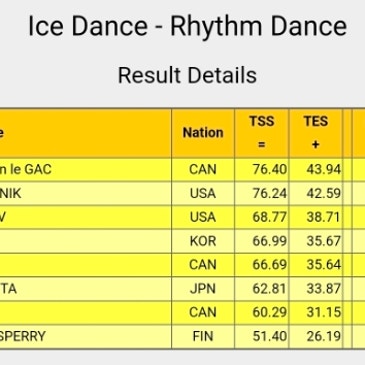
Task: Select the TSS score 51.40
Action: coord(269,336)
